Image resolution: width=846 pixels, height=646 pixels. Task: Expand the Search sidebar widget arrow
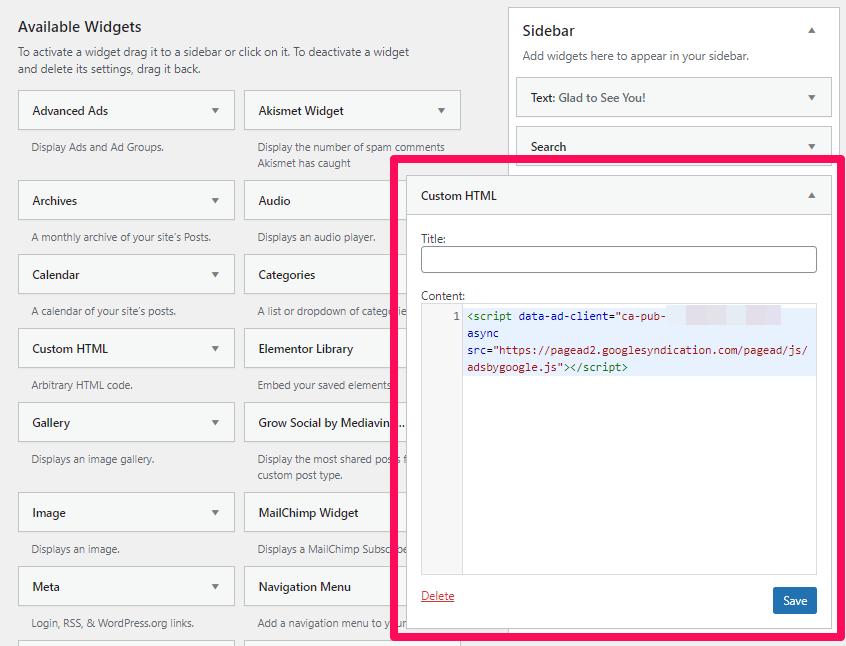point(811,147)
